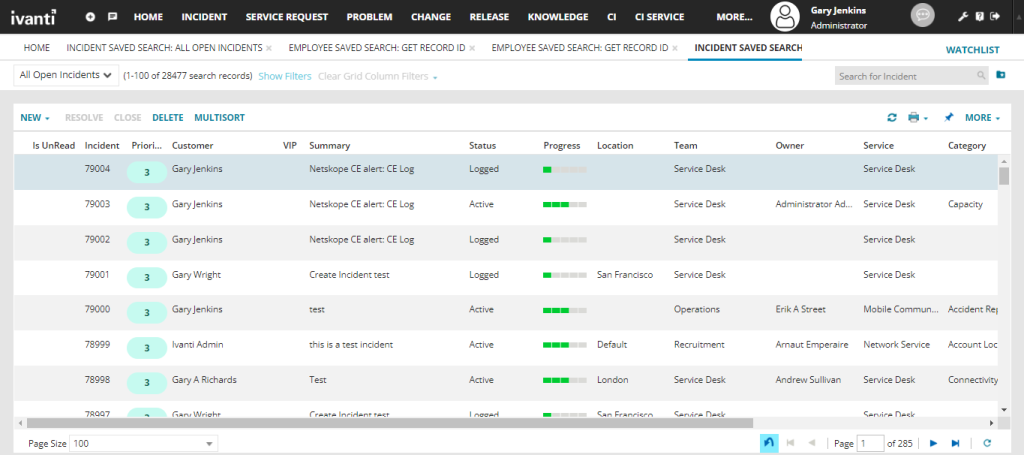Click the page number input field
Screen dimensions: 1024x470
[x=871, y=443]
